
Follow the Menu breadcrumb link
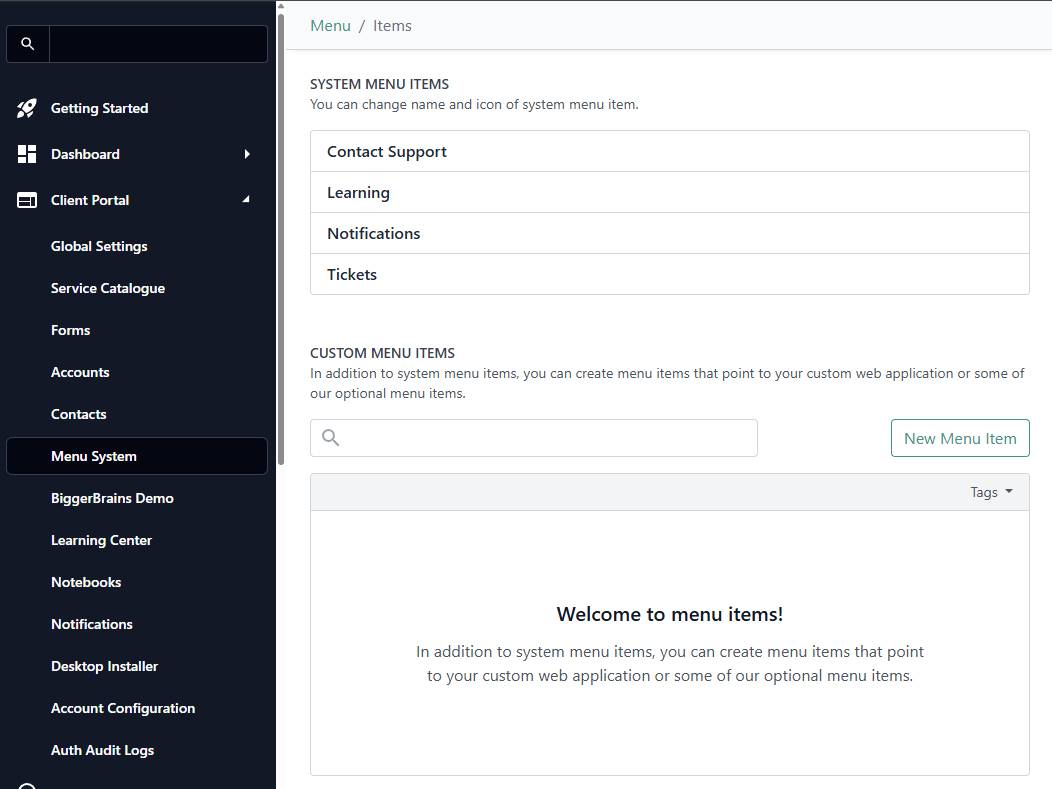click(x=330, y=26)
